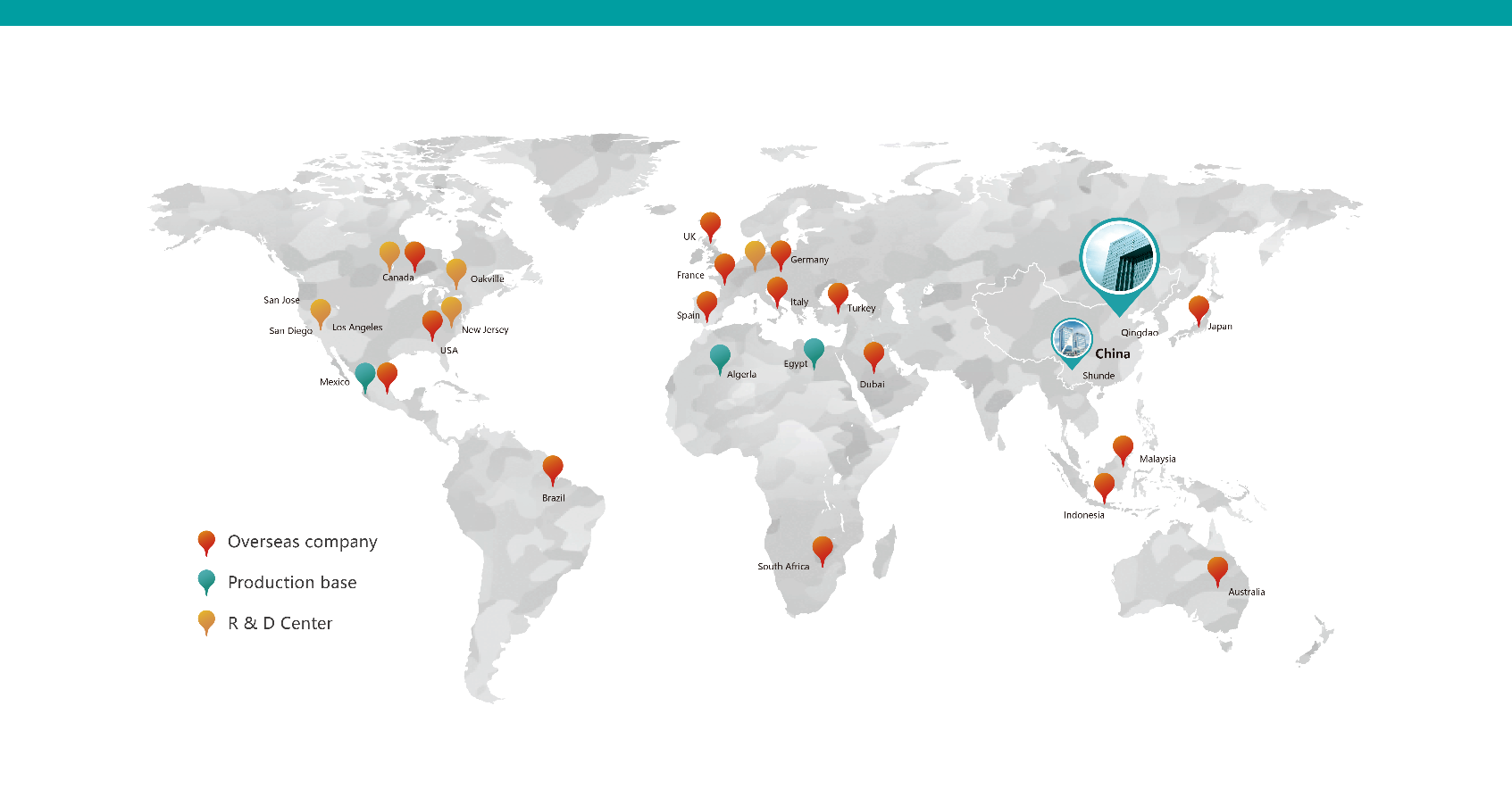This screenshot has height=789, width=1512.
Task: Click the bold China label
Action: [x=1113, y=353]
